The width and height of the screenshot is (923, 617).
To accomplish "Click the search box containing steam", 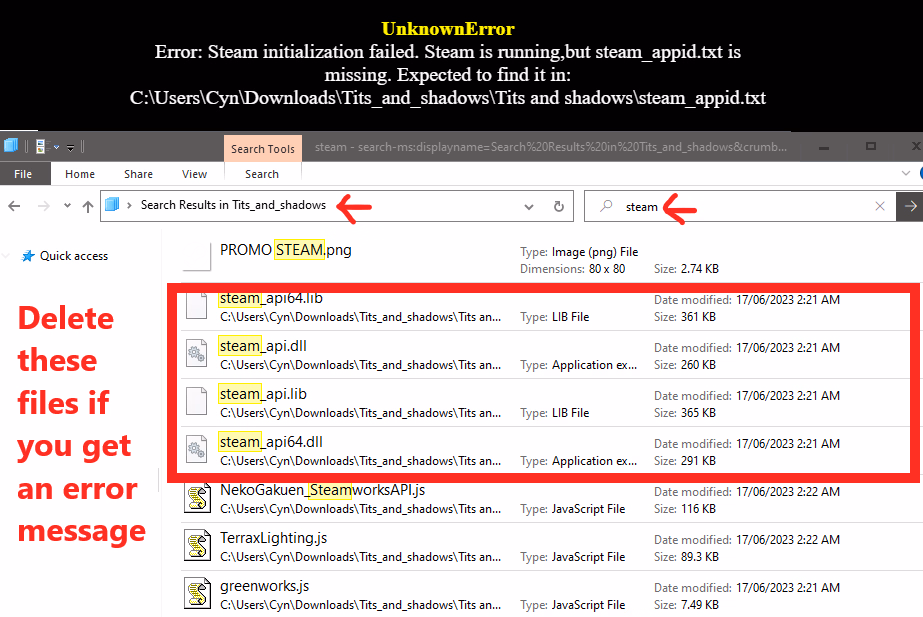I will 740,206.
